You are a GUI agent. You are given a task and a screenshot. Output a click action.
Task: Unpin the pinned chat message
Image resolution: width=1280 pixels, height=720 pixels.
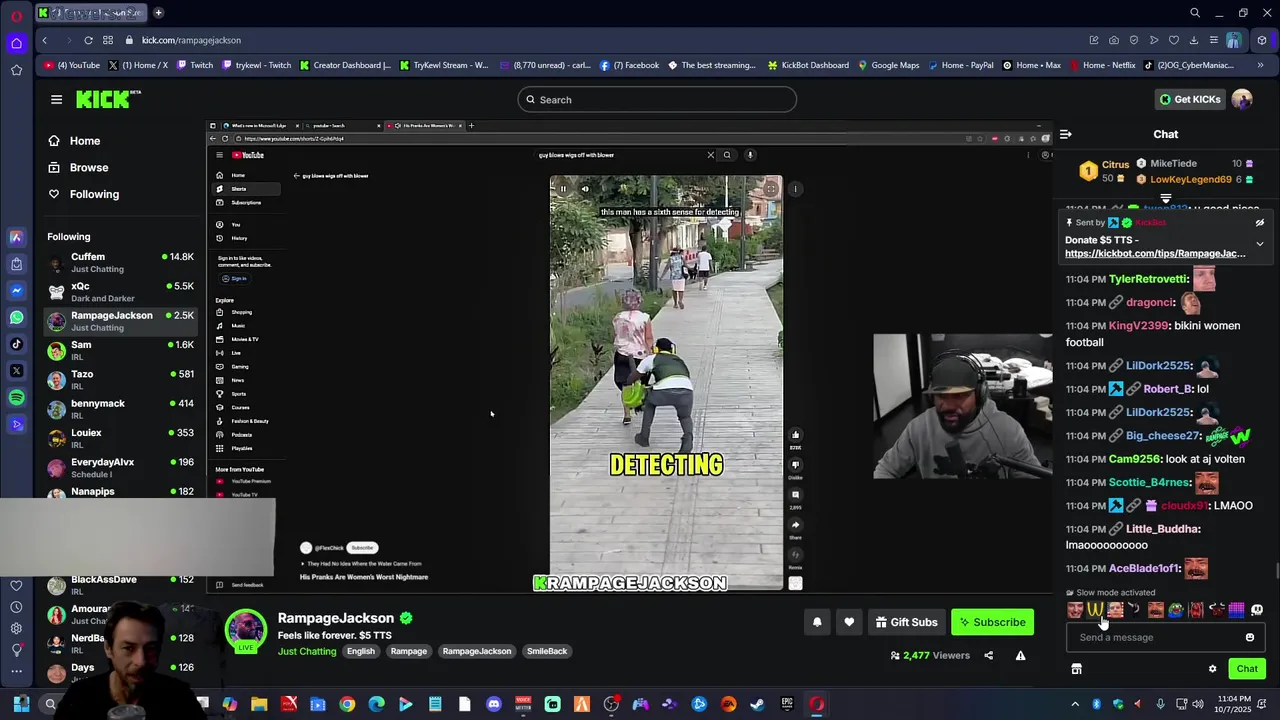point(1259,223)
